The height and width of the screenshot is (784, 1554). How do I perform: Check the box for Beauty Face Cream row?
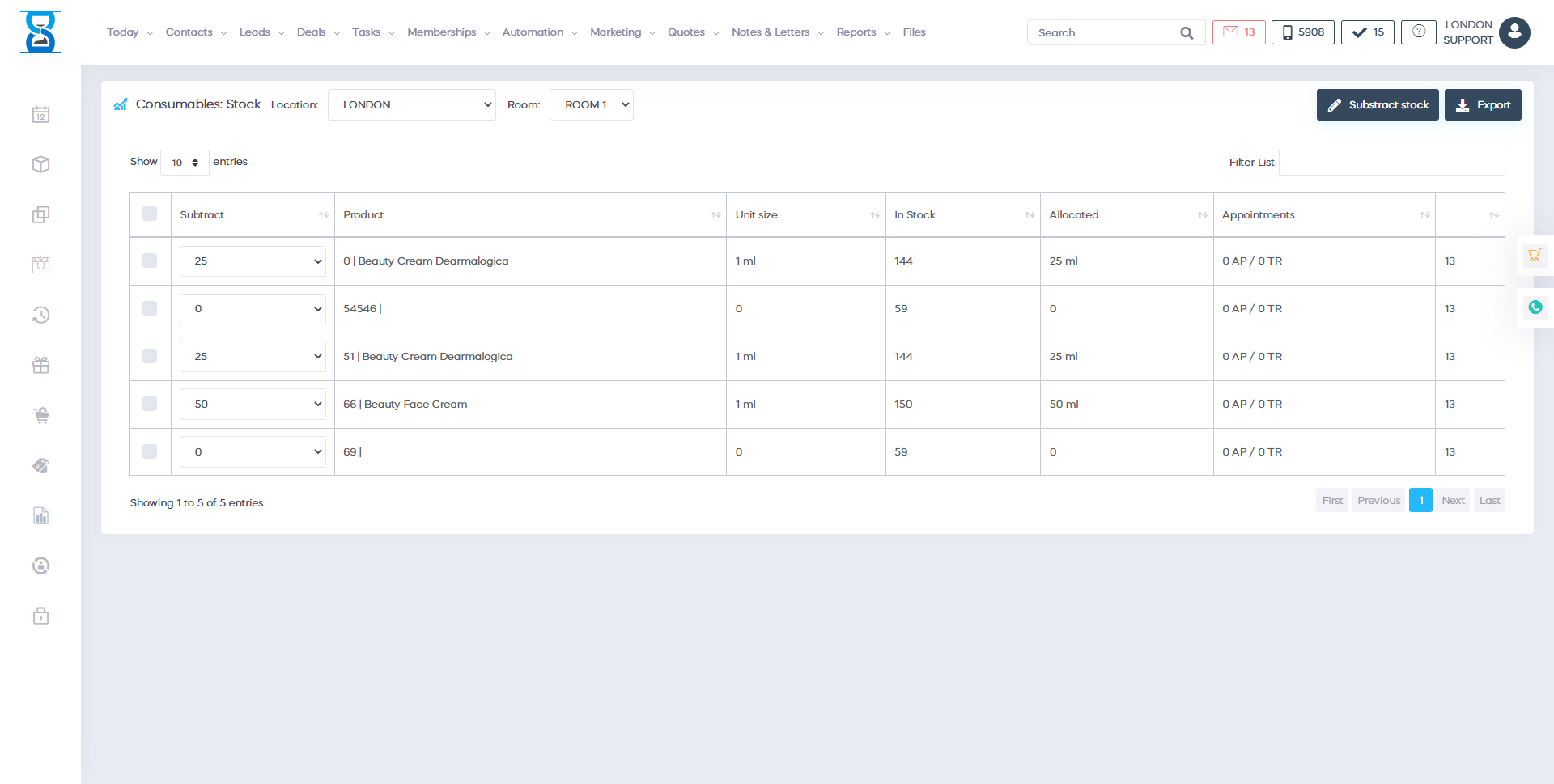tap(150, 404)
